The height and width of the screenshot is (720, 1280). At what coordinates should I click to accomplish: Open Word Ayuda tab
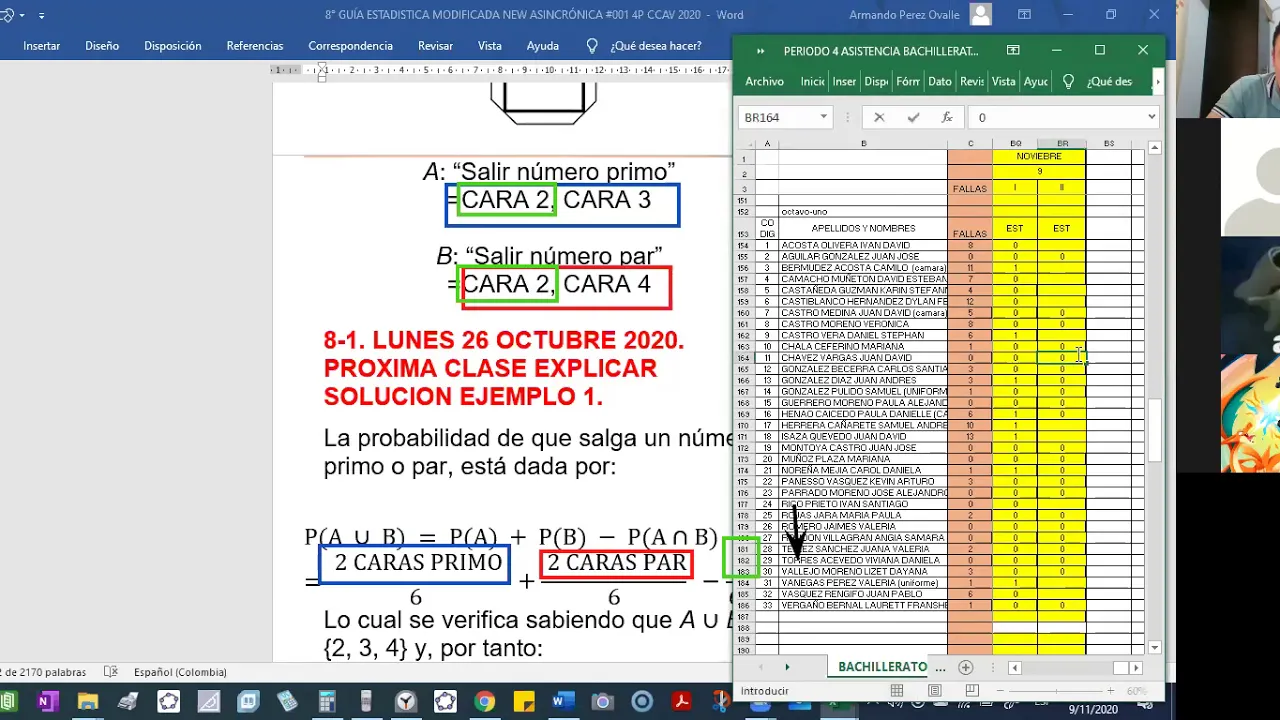(x=543, y=46)
